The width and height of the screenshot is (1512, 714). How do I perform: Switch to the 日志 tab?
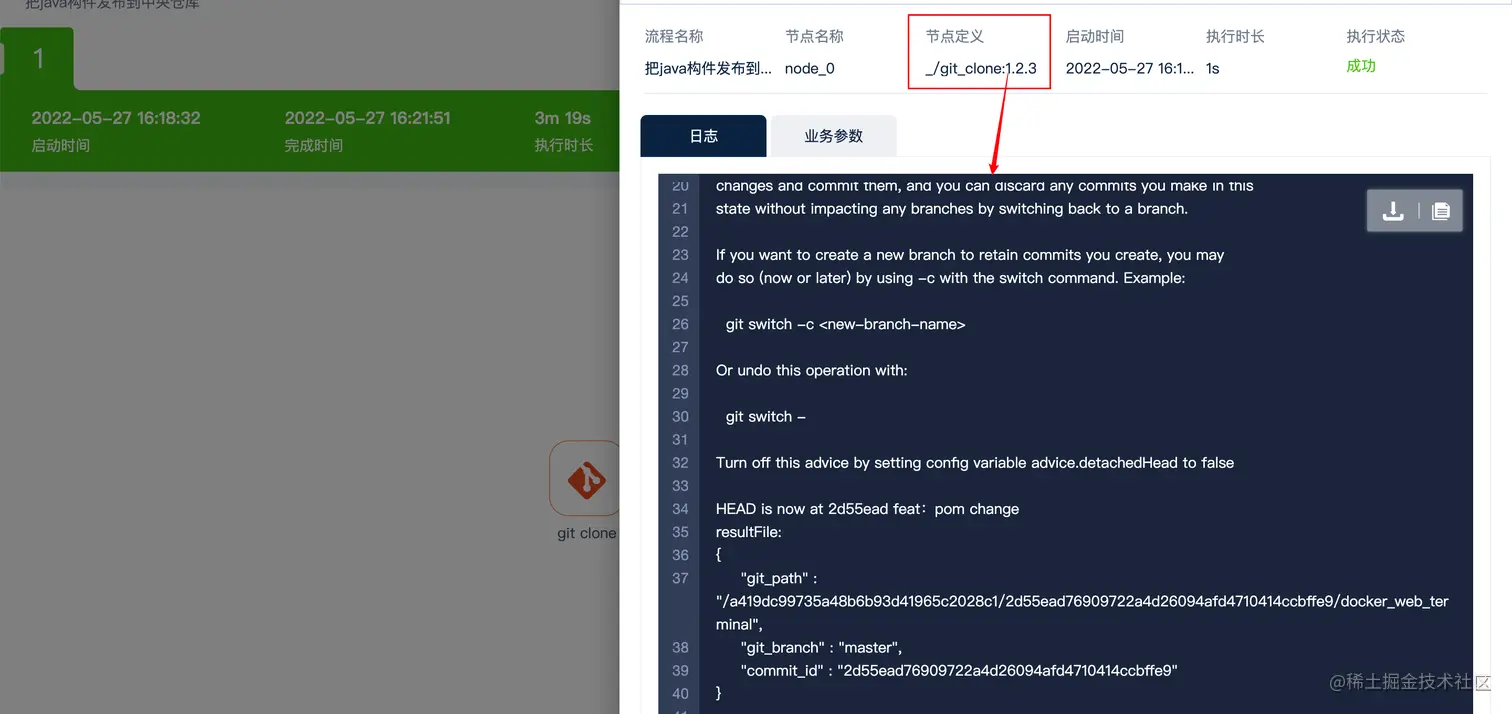[703, 136]
